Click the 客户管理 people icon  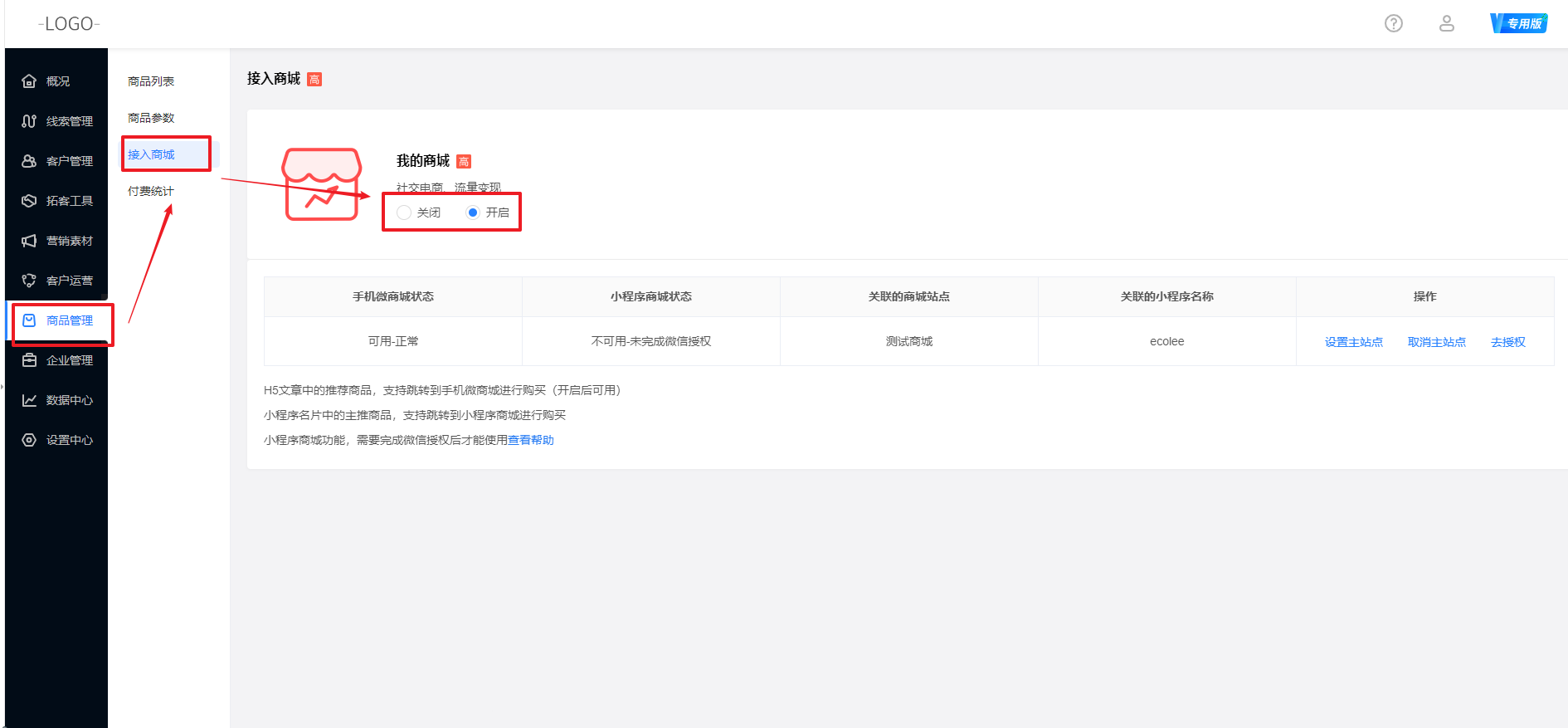click(x=29, y=161)
